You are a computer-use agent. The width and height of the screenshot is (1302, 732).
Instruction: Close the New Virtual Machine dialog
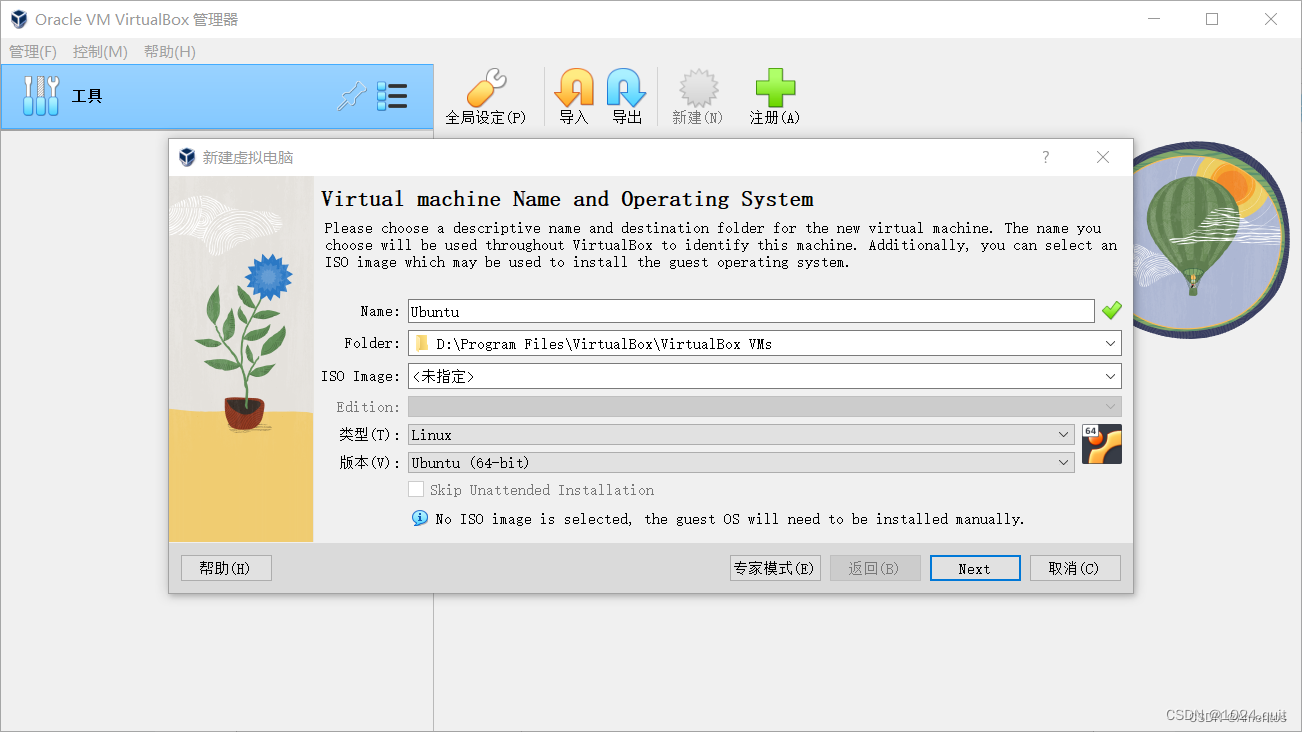click(1103, 157)
